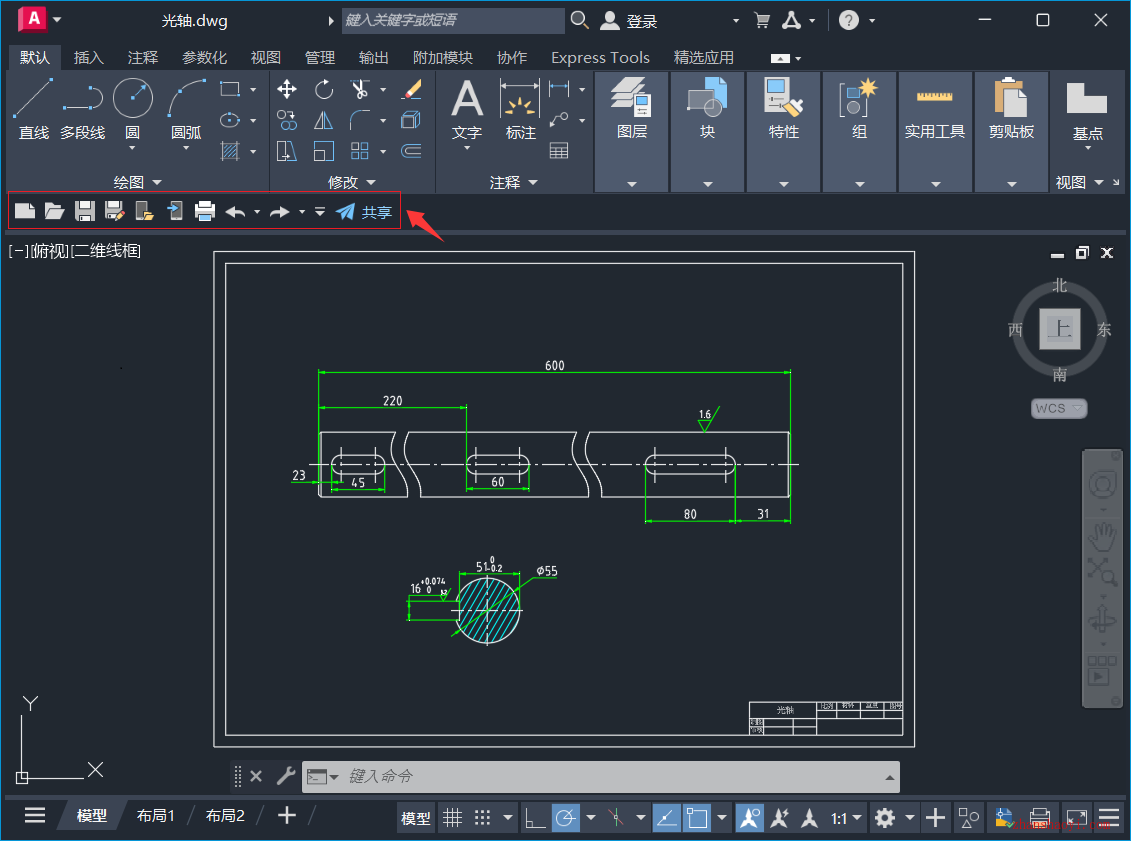Select the Move tool in Modify panel

point(287,90)
